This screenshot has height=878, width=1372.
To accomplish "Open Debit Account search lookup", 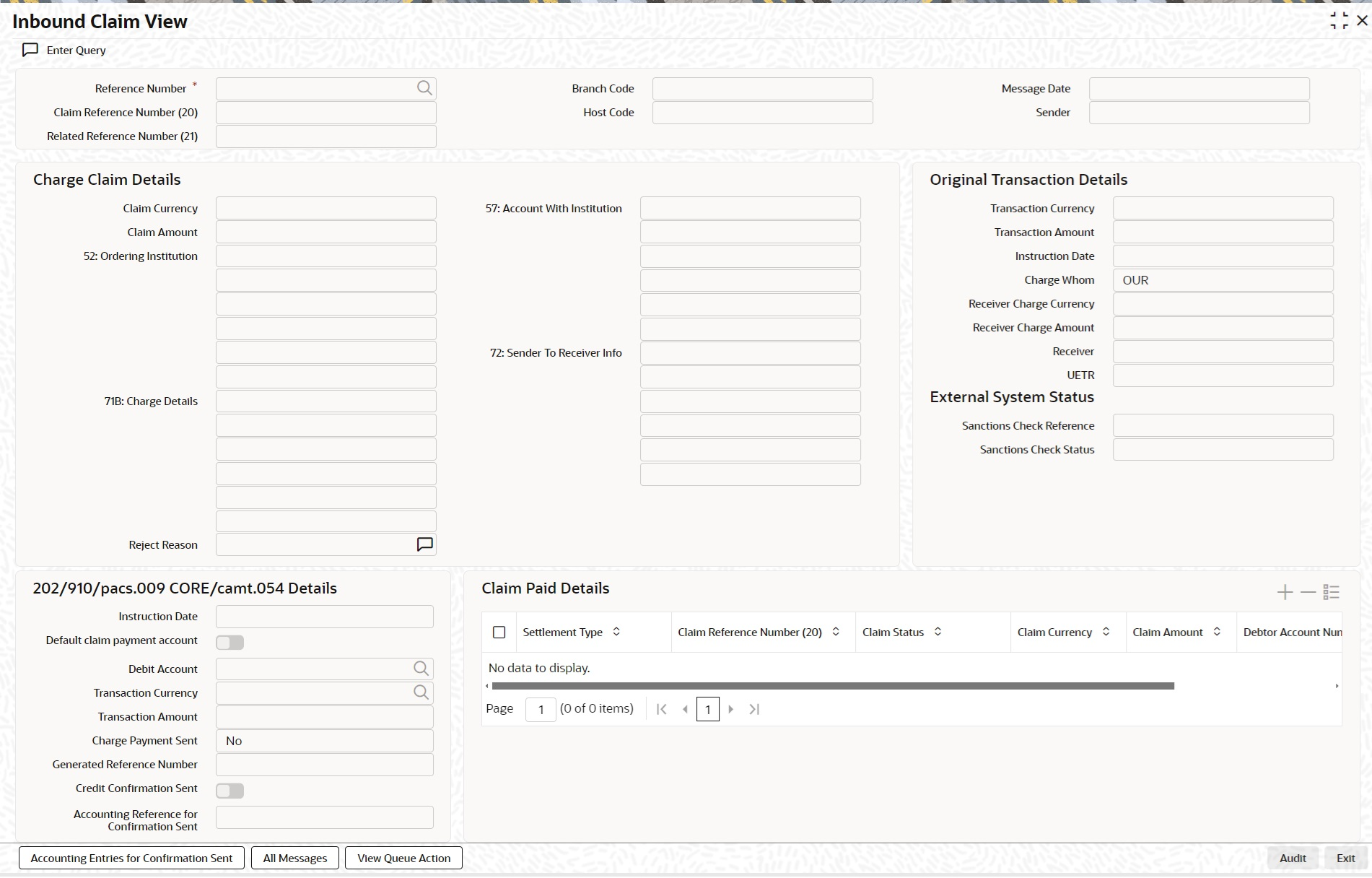I will point(421,669).
